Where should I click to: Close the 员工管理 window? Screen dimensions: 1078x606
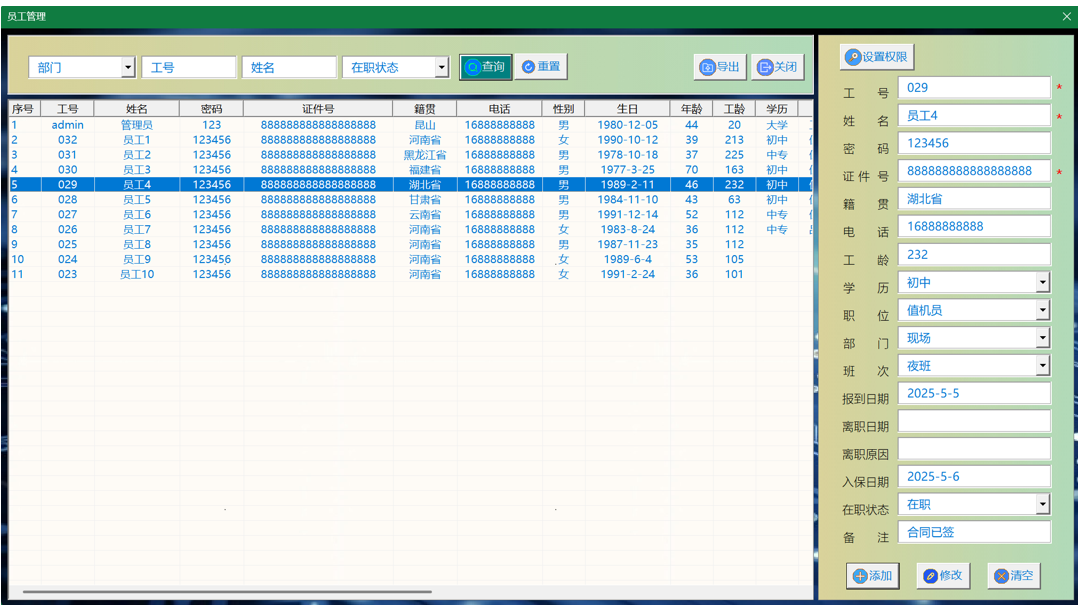coord(1066,16)
